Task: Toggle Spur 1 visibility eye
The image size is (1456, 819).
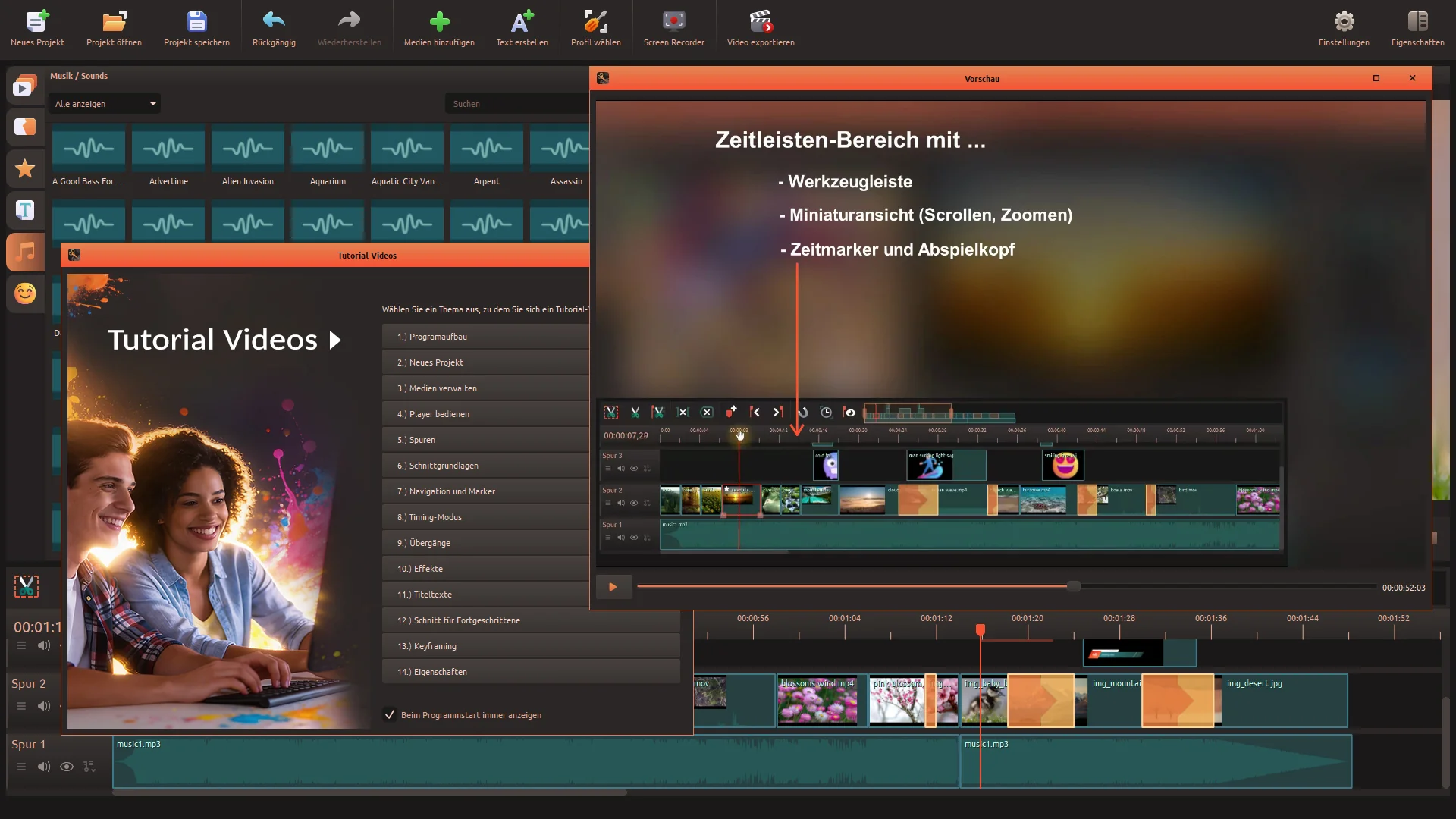Action: [x=67, y=767]
